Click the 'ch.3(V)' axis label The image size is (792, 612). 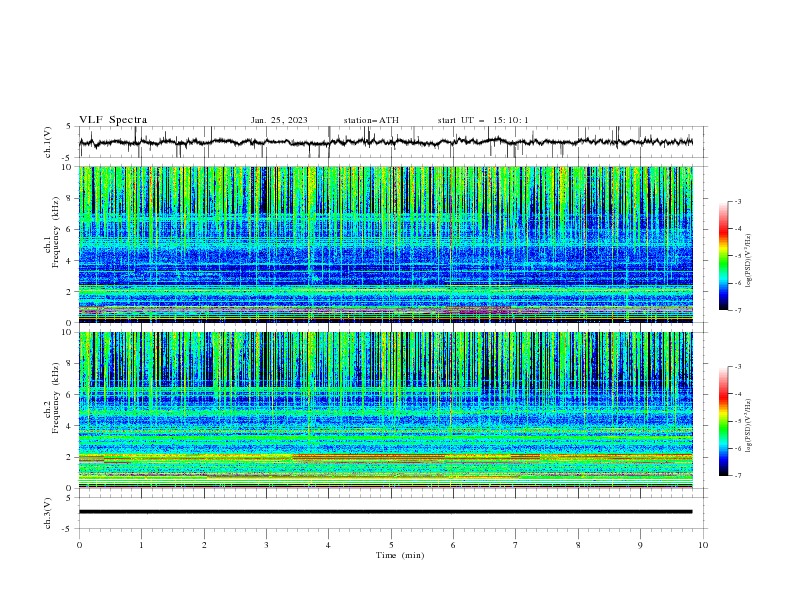pyautogui.click(x=48, y=513)
